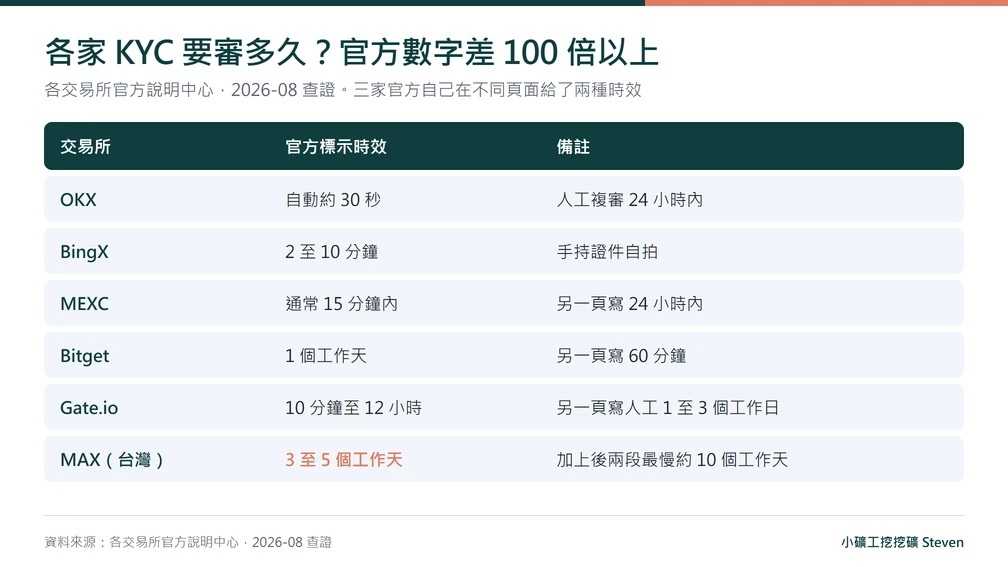
Task: Click the '備註' column header
Action: coord(573,147)
